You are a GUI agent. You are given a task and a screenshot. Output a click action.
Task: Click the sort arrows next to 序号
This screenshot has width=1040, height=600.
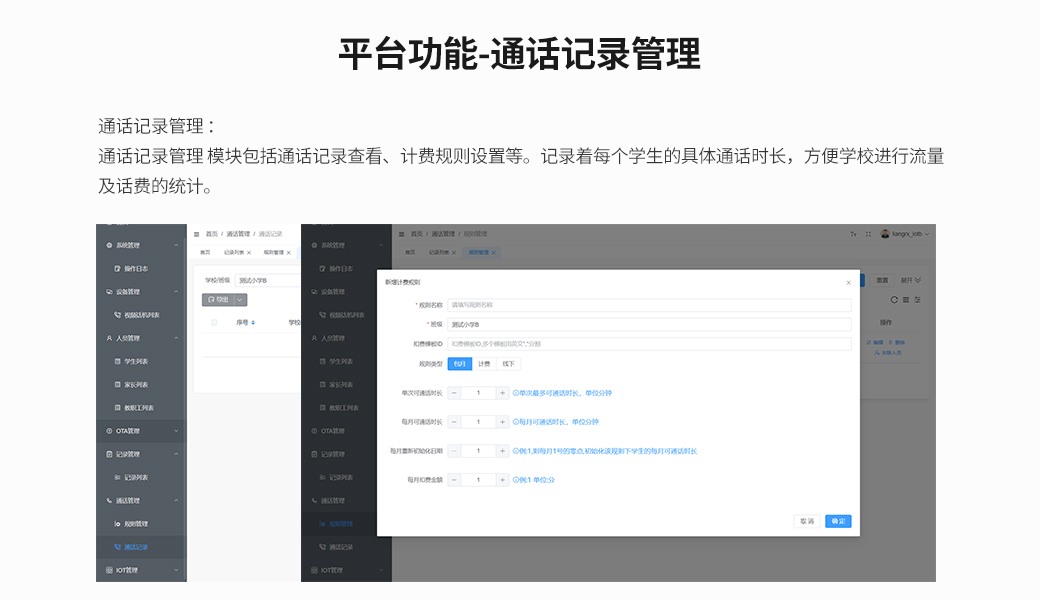tap(253, 323)
